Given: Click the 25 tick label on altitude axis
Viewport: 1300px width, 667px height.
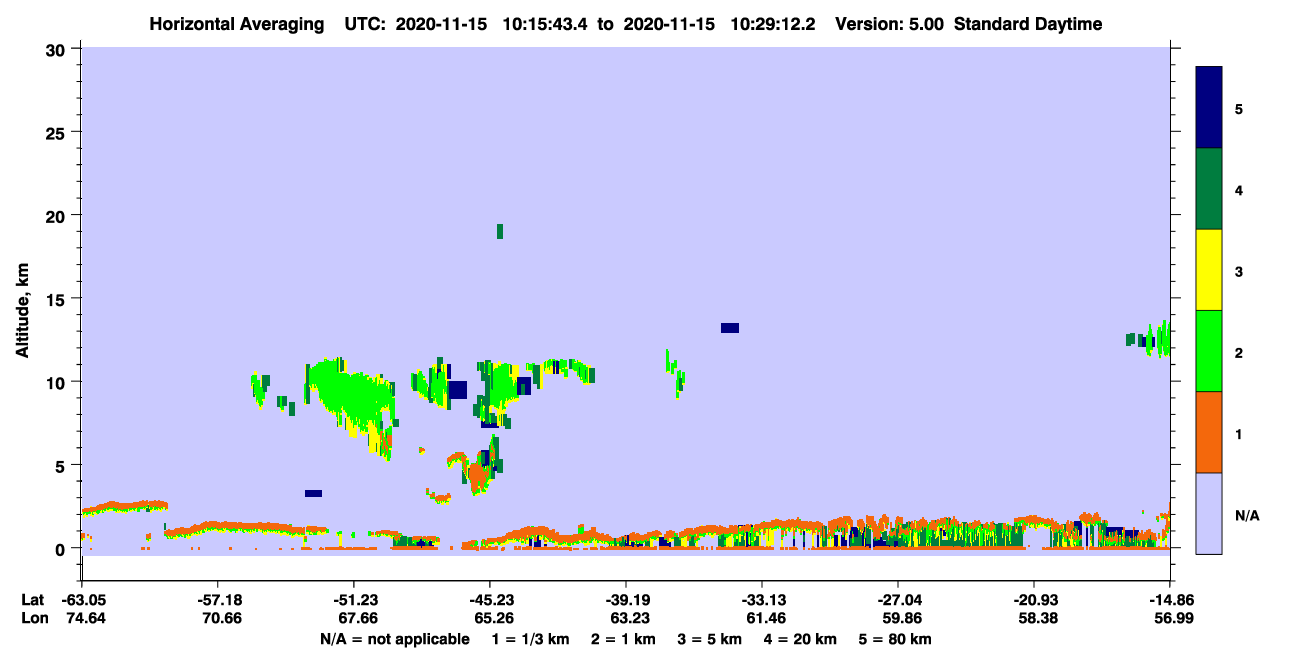Looking at the screenshot, I should click(x=56, y=132).
